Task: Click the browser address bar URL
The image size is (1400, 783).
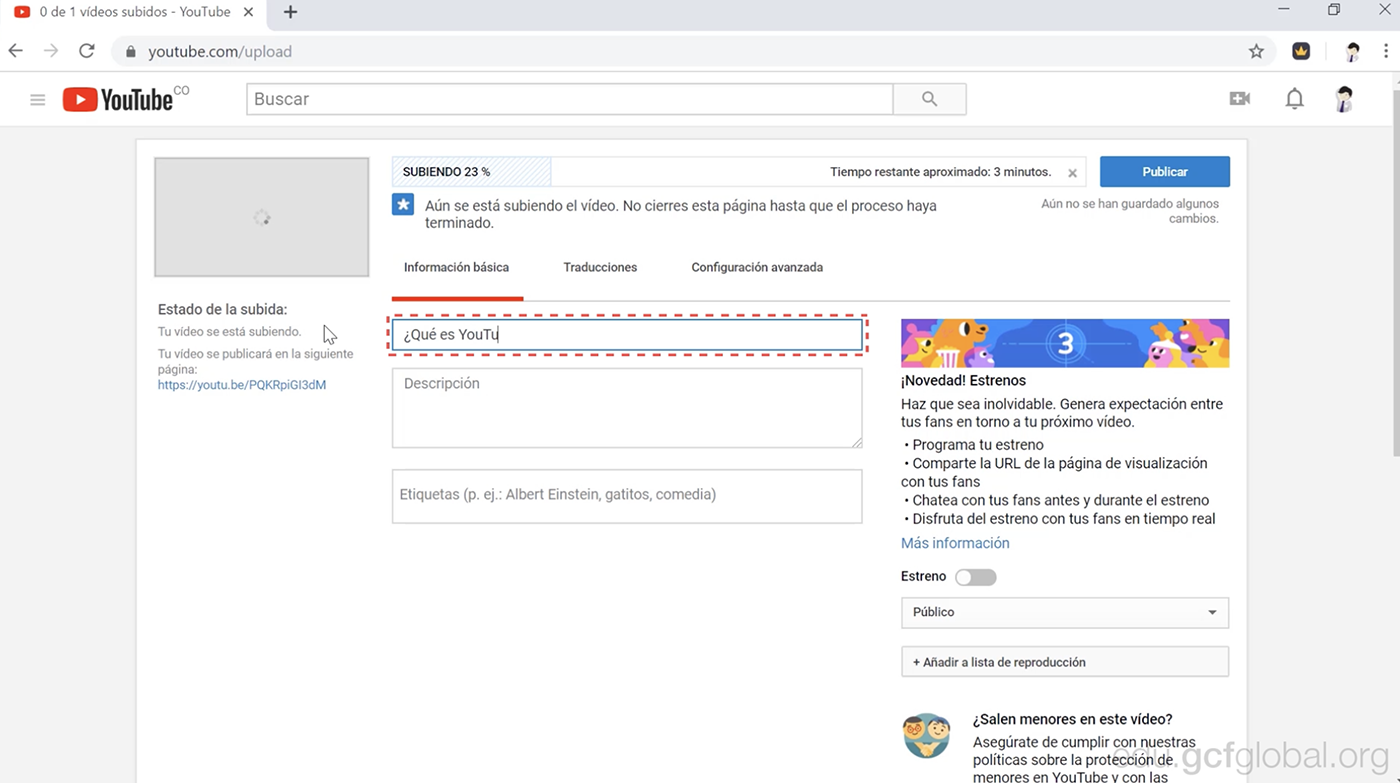Action: point(220,52)
